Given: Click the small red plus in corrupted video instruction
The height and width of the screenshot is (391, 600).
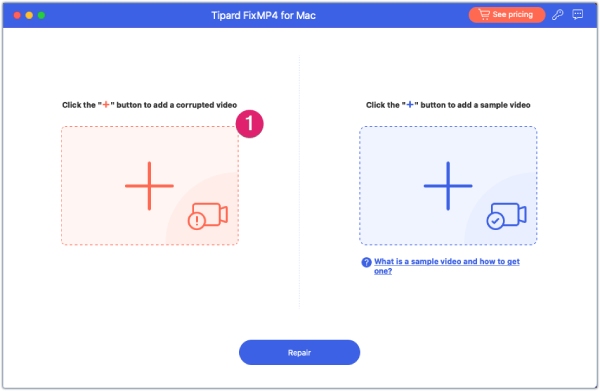Looking at the screenshot, I should [106, 104].
